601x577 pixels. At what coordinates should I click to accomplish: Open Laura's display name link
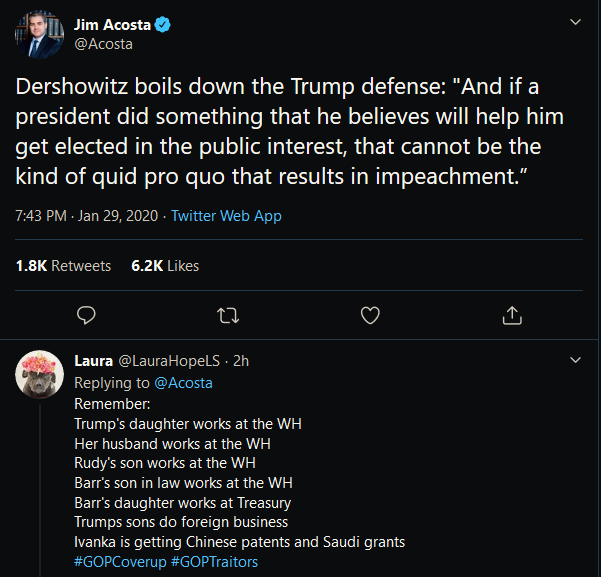[x=94, y=361]
